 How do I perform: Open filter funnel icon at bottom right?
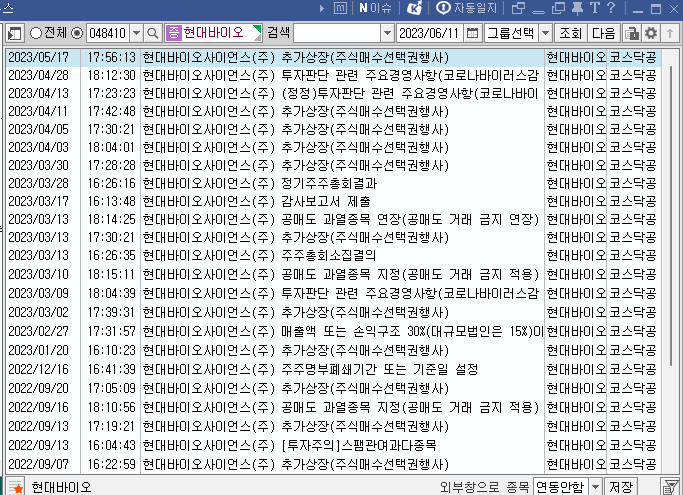[x=670, y=487]
